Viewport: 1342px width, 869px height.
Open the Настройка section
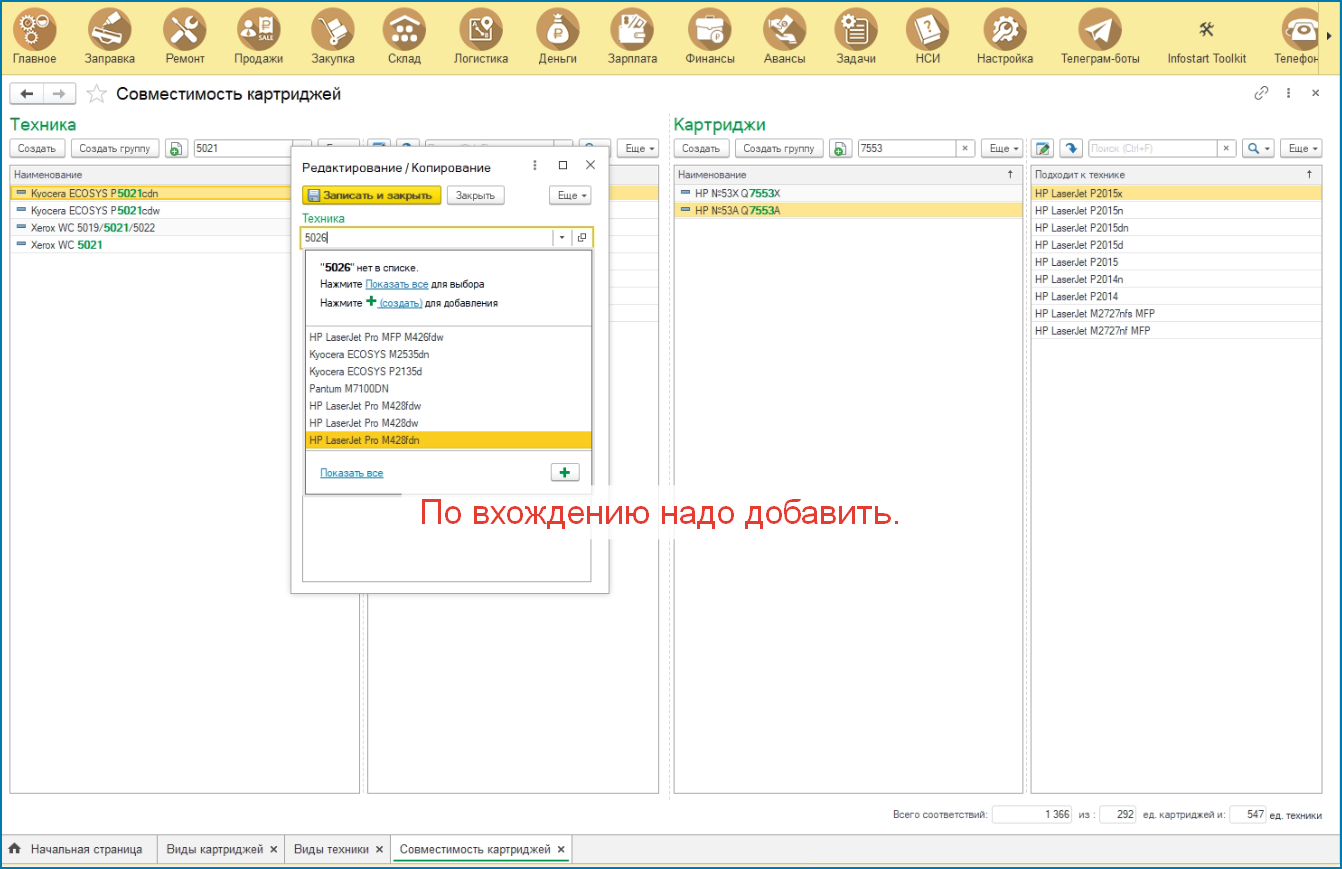pyautogui.click(x=1005, y=37)
